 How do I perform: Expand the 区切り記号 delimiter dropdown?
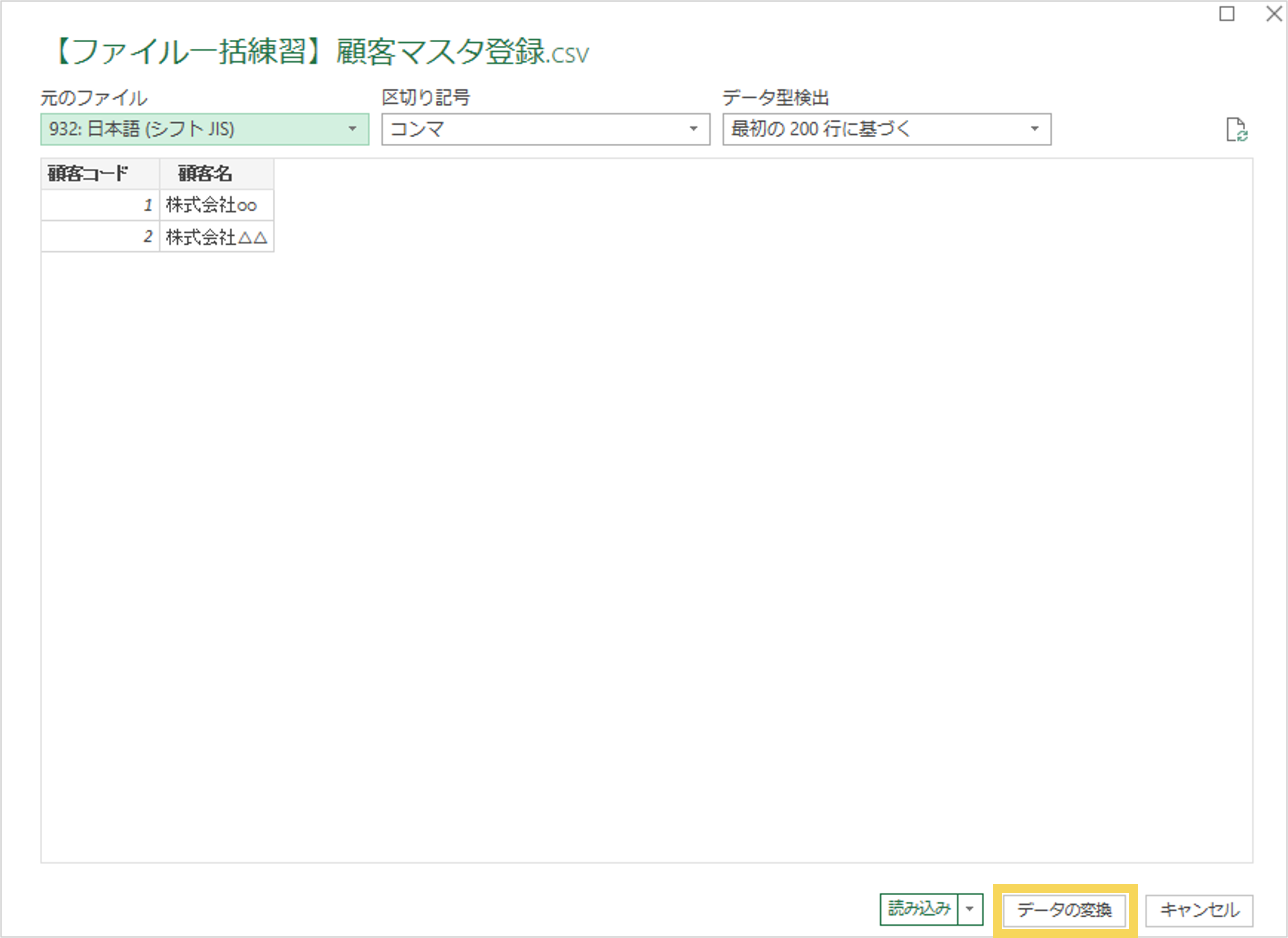[x=693, y=129]
